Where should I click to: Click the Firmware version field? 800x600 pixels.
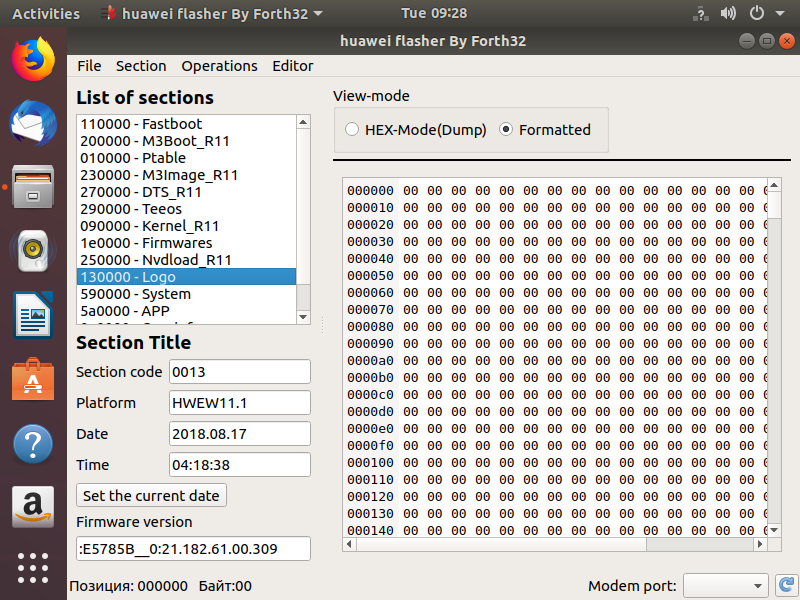pyautogui.click(x=193, y=548)
